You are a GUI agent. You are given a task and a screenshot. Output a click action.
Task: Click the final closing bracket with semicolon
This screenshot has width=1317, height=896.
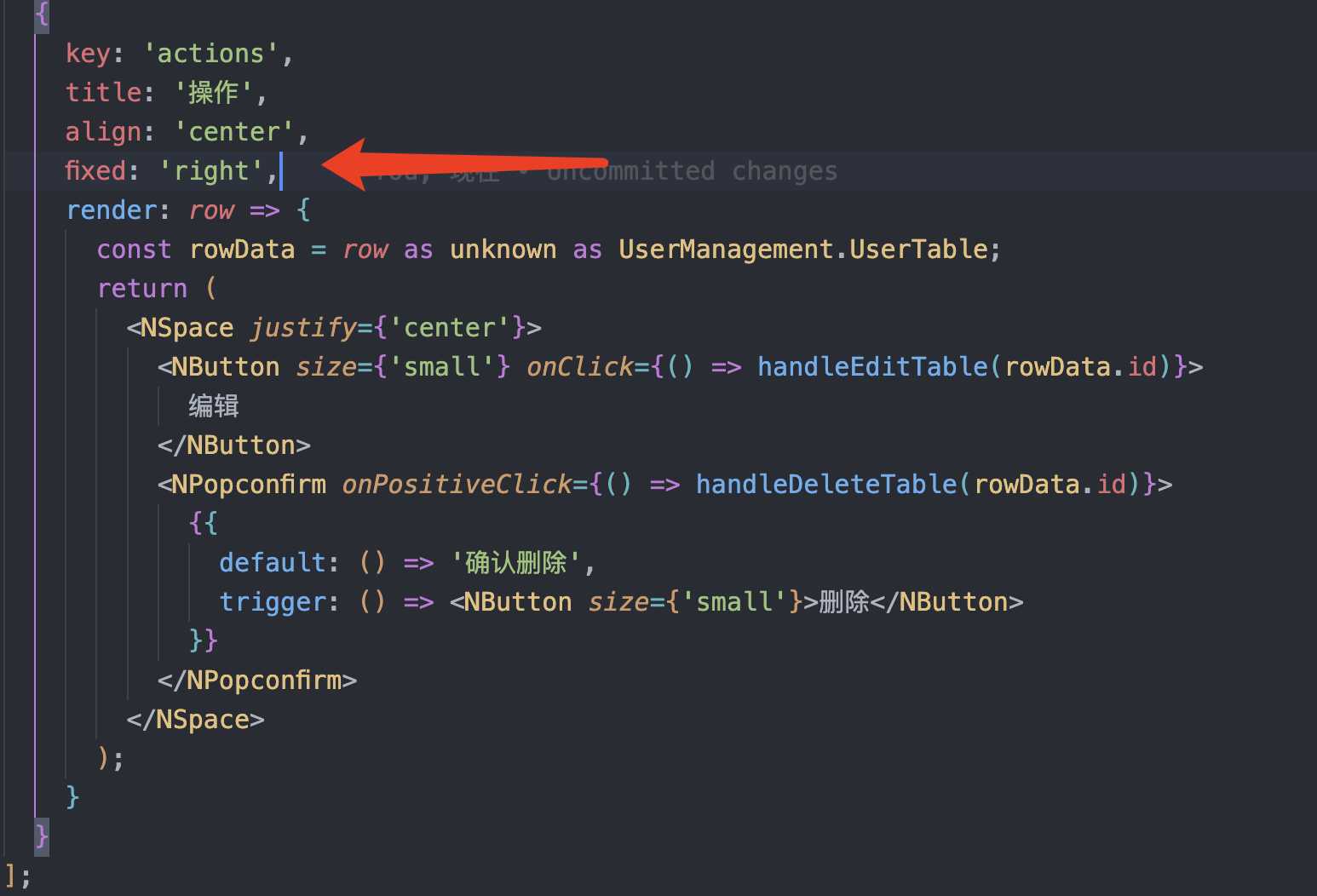tap(15, 875)
